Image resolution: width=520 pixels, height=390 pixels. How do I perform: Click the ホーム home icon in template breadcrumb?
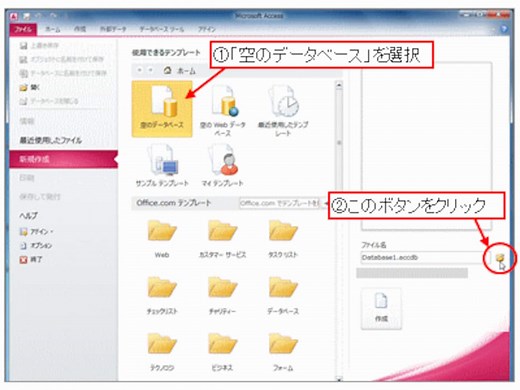click(168, 71)
